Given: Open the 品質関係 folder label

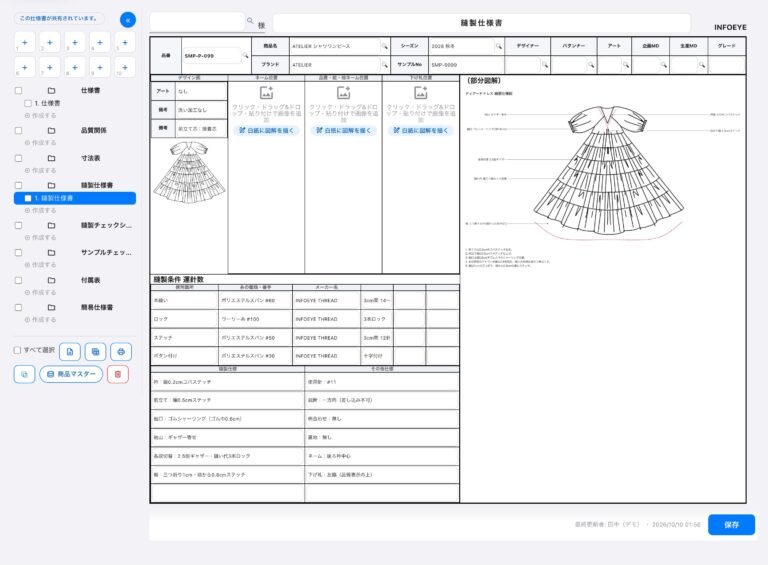Looking at the screenshot, I should tap(94, 131).
